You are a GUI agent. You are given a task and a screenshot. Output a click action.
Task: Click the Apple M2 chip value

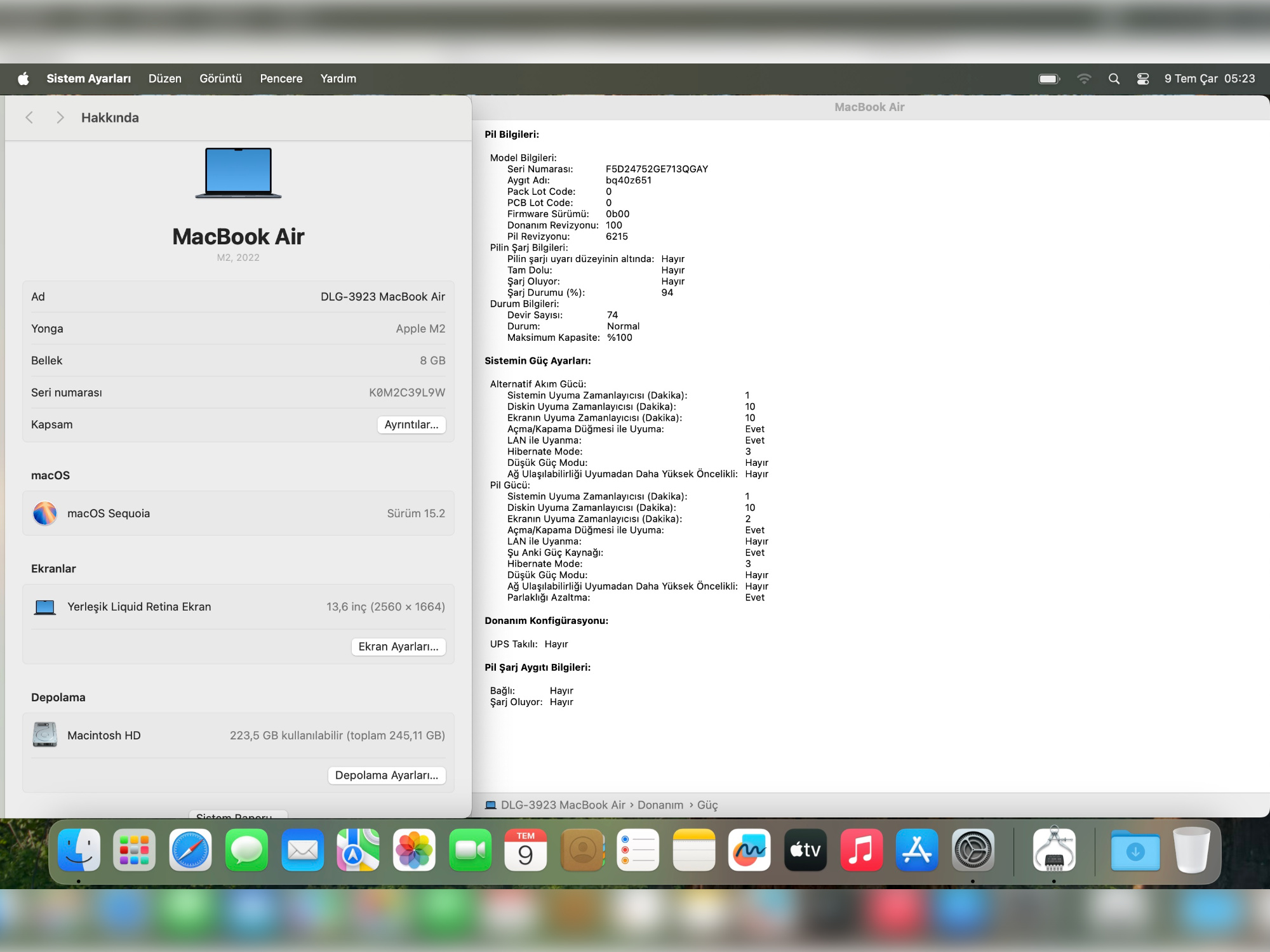(420, 329)
